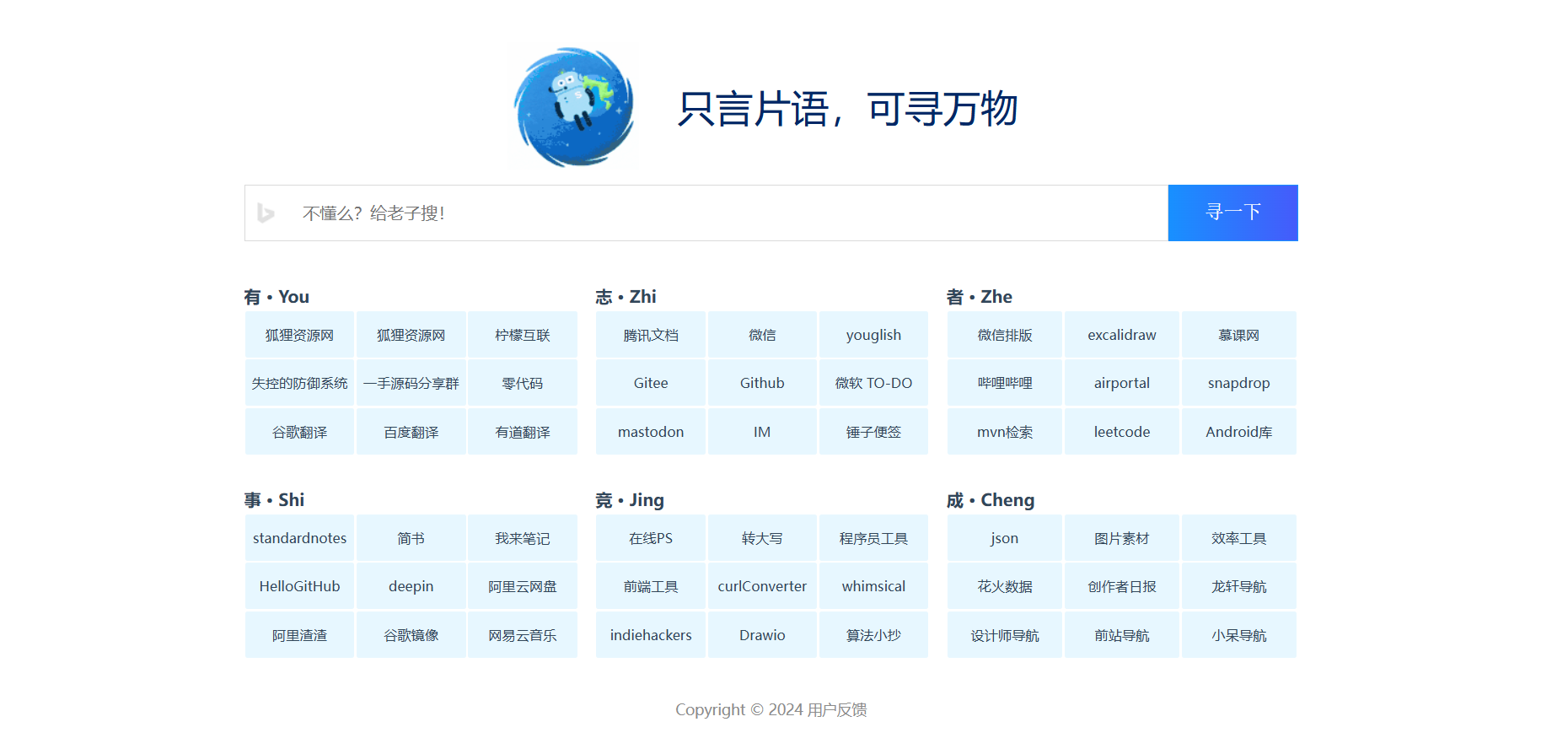Open the Github link
Viewport: 1568px width, 738px height.
[762, 383]
